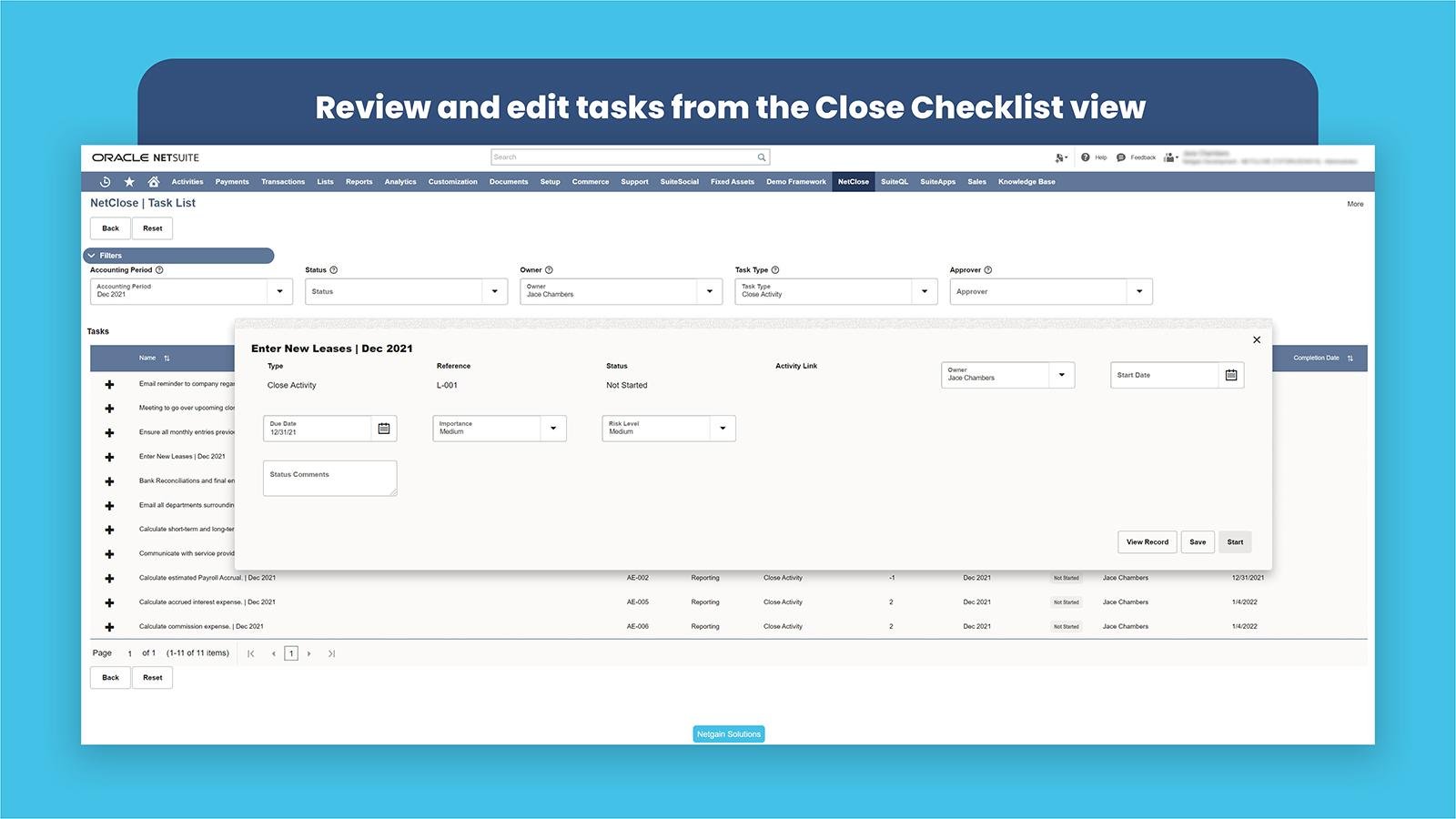1456x819 pixels.
Task: Click the Due Date input field
Action: point(318,429)
